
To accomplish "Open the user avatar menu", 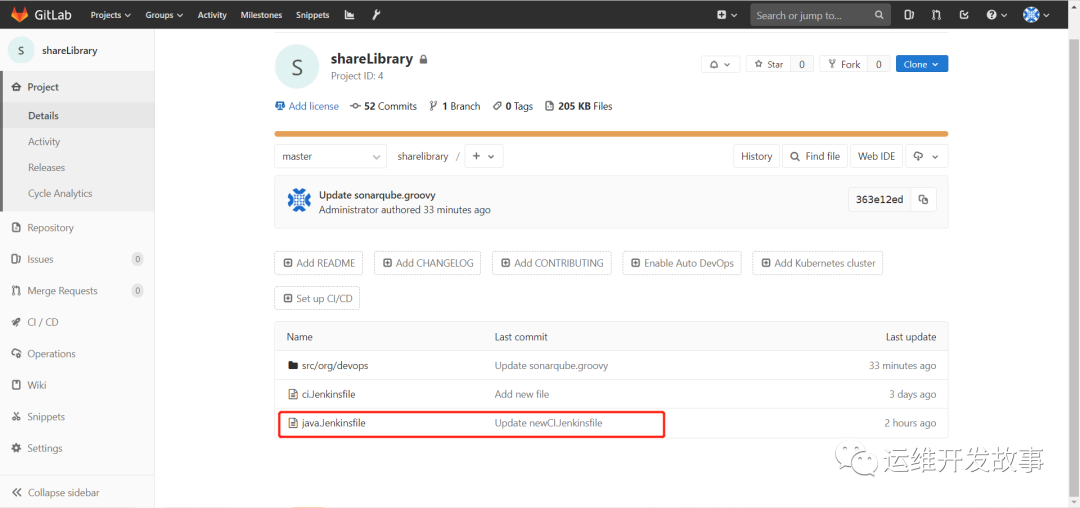I will [1036, 14].
